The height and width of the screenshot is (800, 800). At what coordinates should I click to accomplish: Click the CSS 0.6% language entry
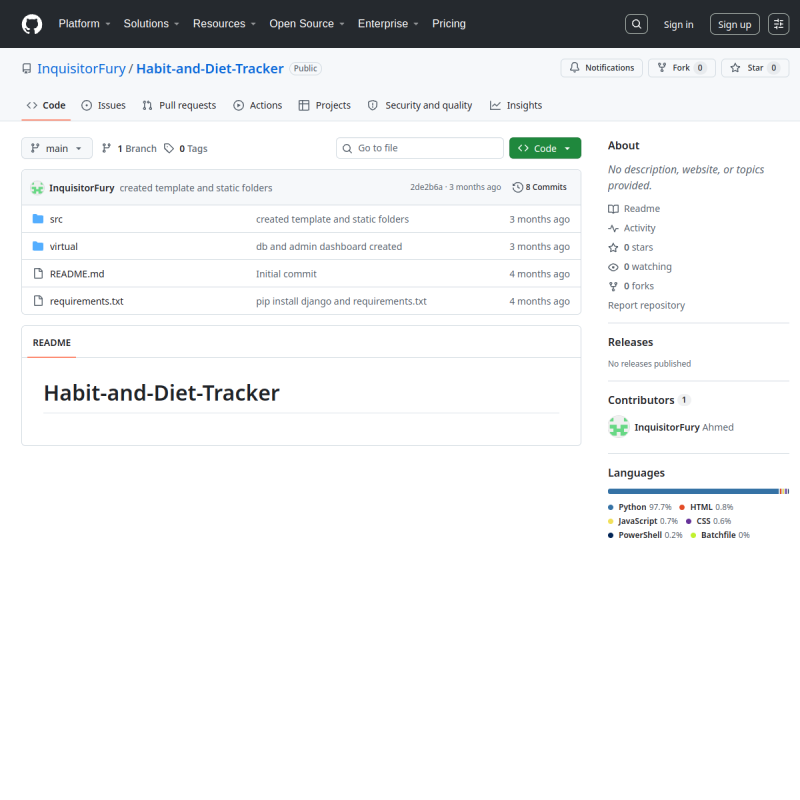coord(709,521)
